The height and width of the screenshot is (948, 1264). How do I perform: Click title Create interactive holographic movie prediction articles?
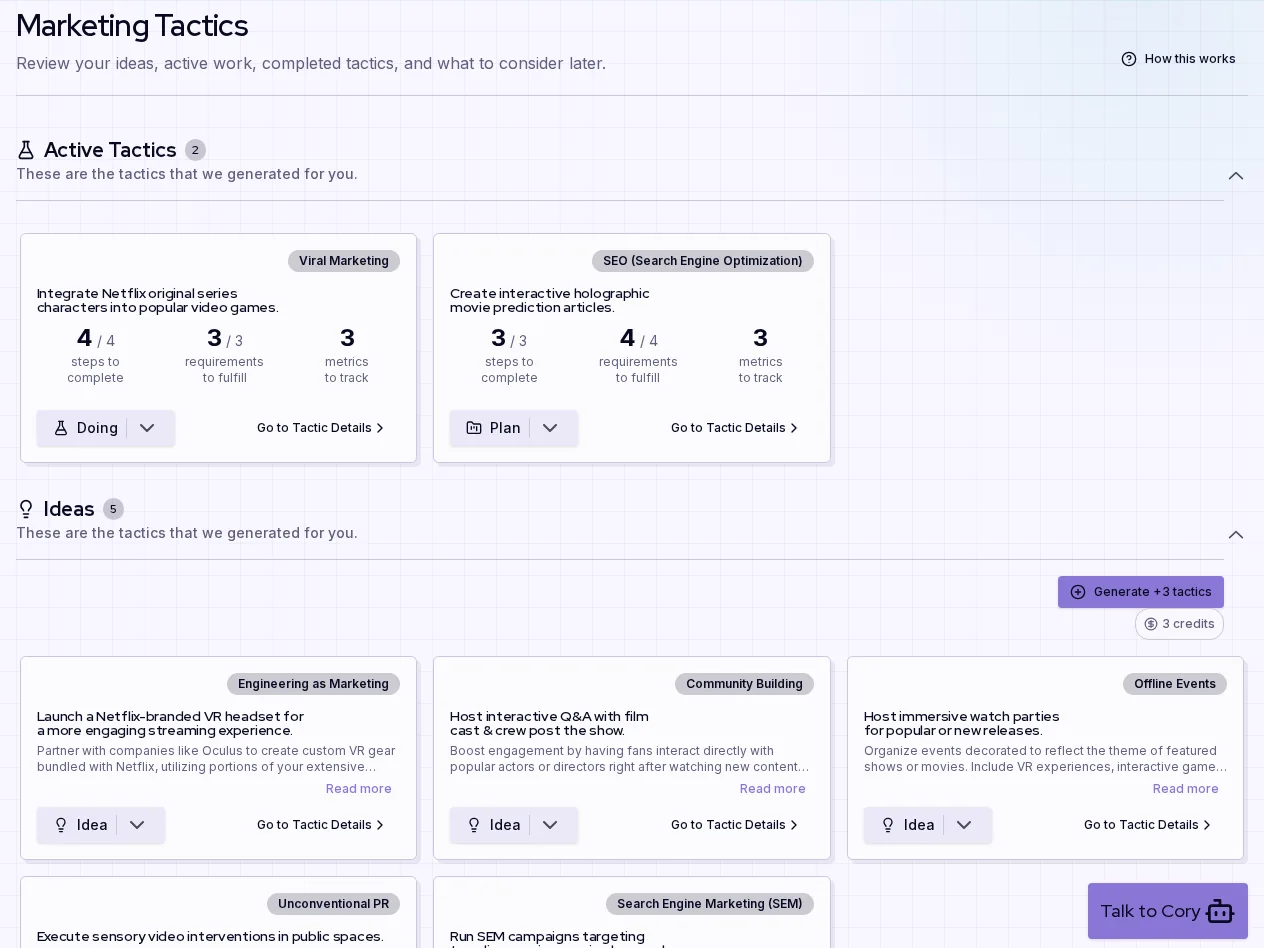[549, 300]
